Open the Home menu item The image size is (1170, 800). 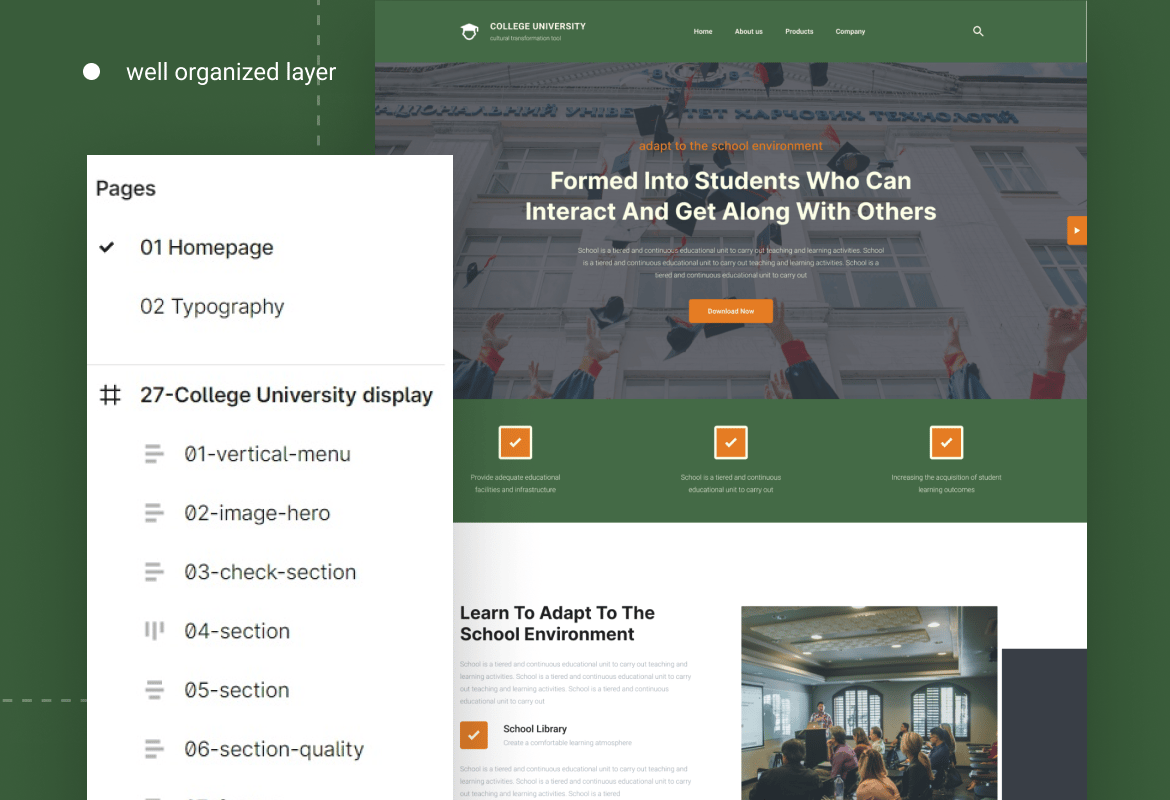703,31
